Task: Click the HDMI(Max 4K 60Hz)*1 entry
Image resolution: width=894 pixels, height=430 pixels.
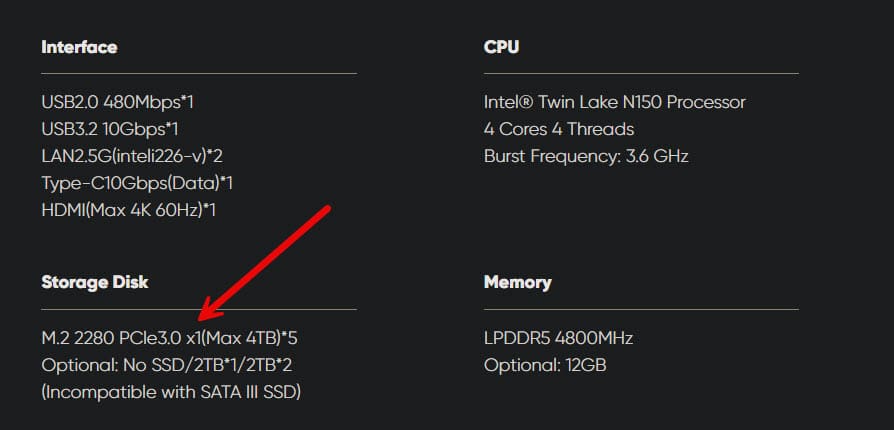Action: point(129,210)
